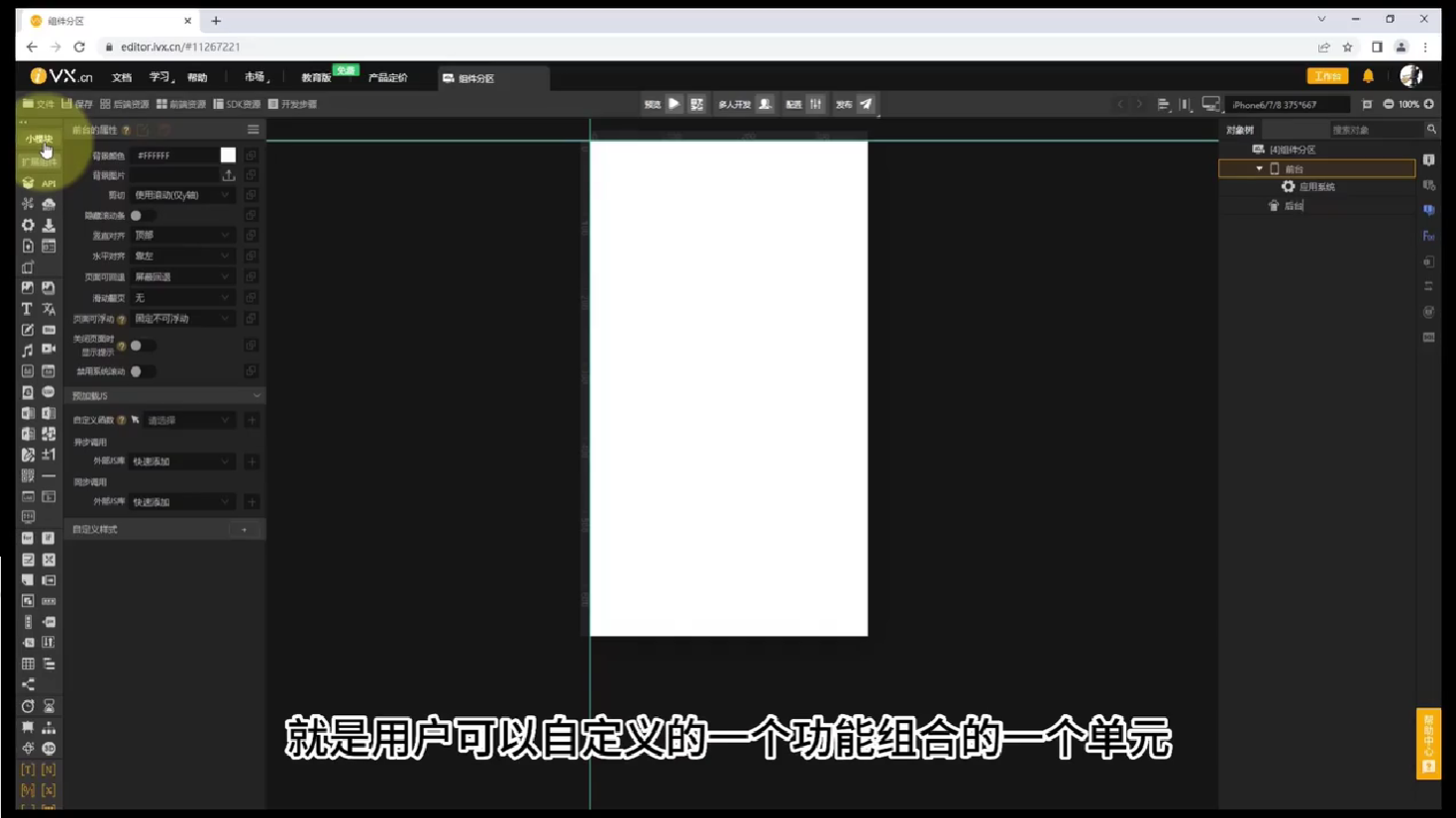Click the object tree search field
Image resolution: width=1456 pixels, height=818 pixels.
pos(1376,130)
